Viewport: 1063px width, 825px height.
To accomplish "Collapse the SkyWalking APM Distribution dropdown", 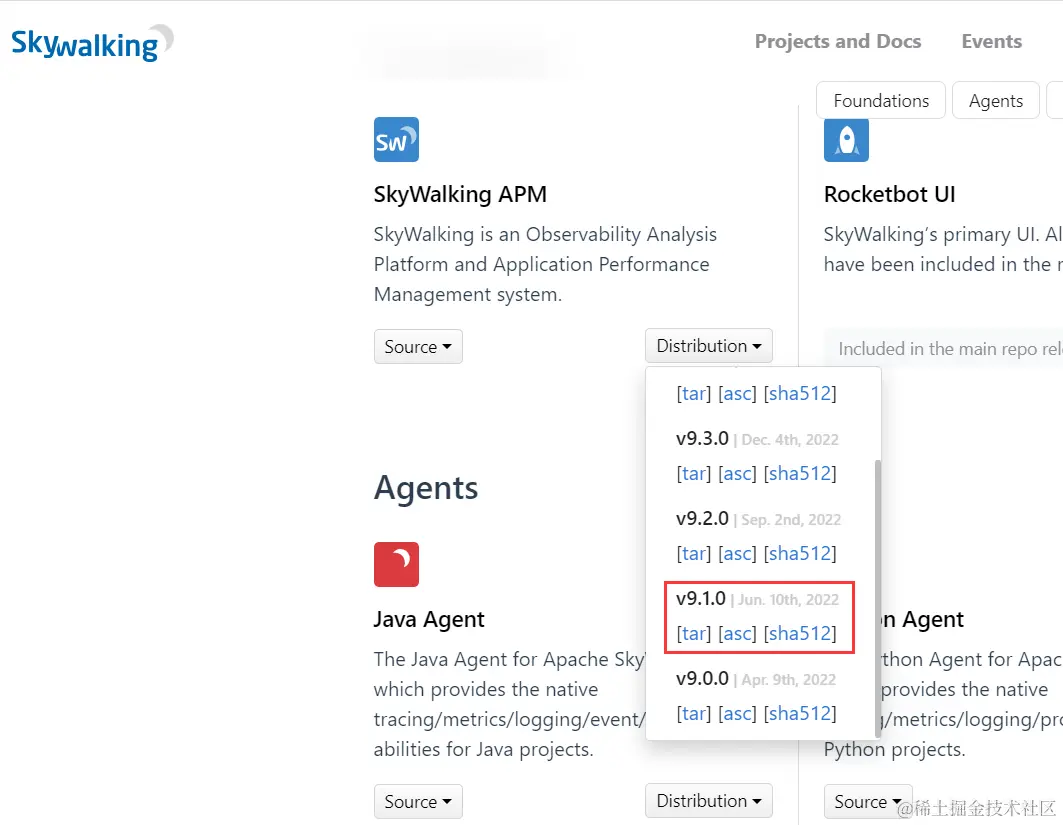I will point(708,346).
